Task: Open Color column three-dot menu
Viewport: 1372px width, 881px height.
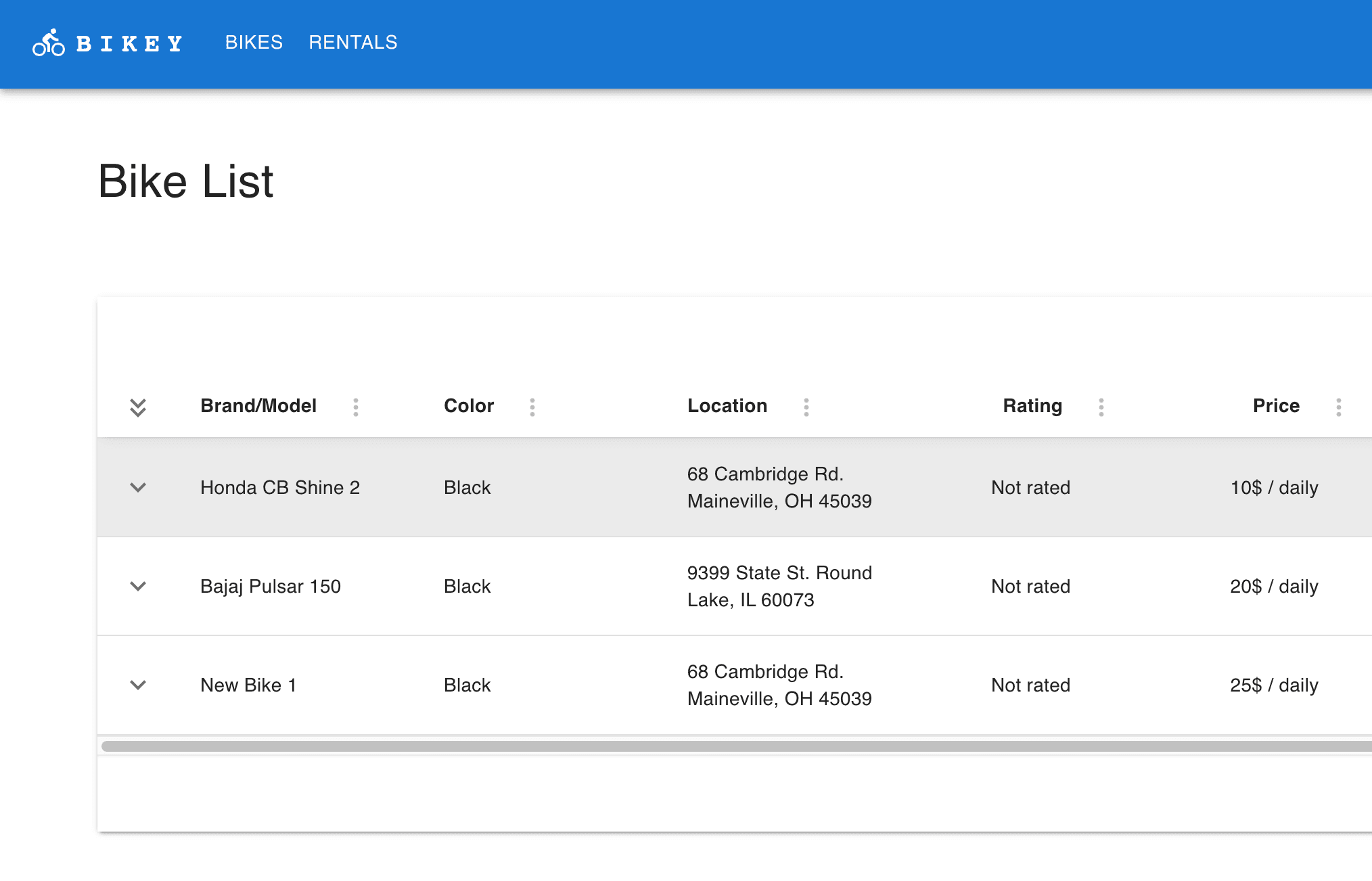Action: 532,407
